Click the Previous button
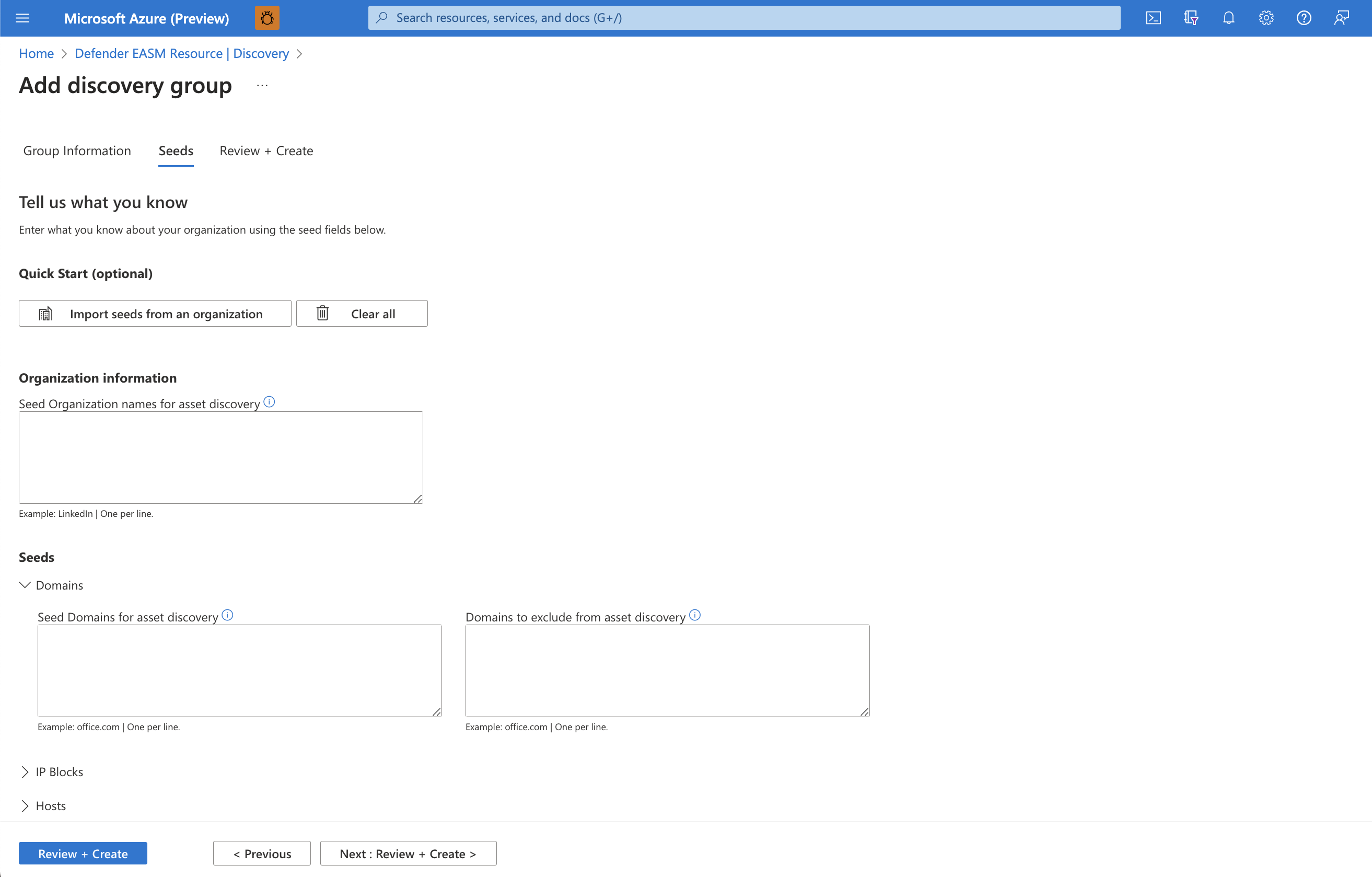Viewport: 1372px width, 877px height. click(263, 854)
